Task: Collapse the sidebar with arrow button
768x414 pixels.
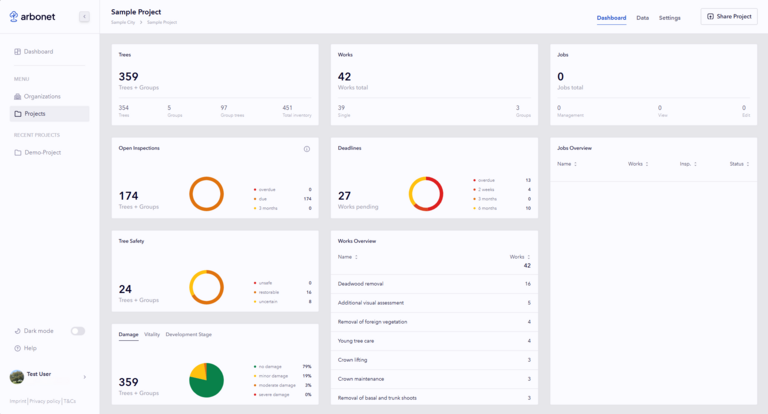Action: 84,17
